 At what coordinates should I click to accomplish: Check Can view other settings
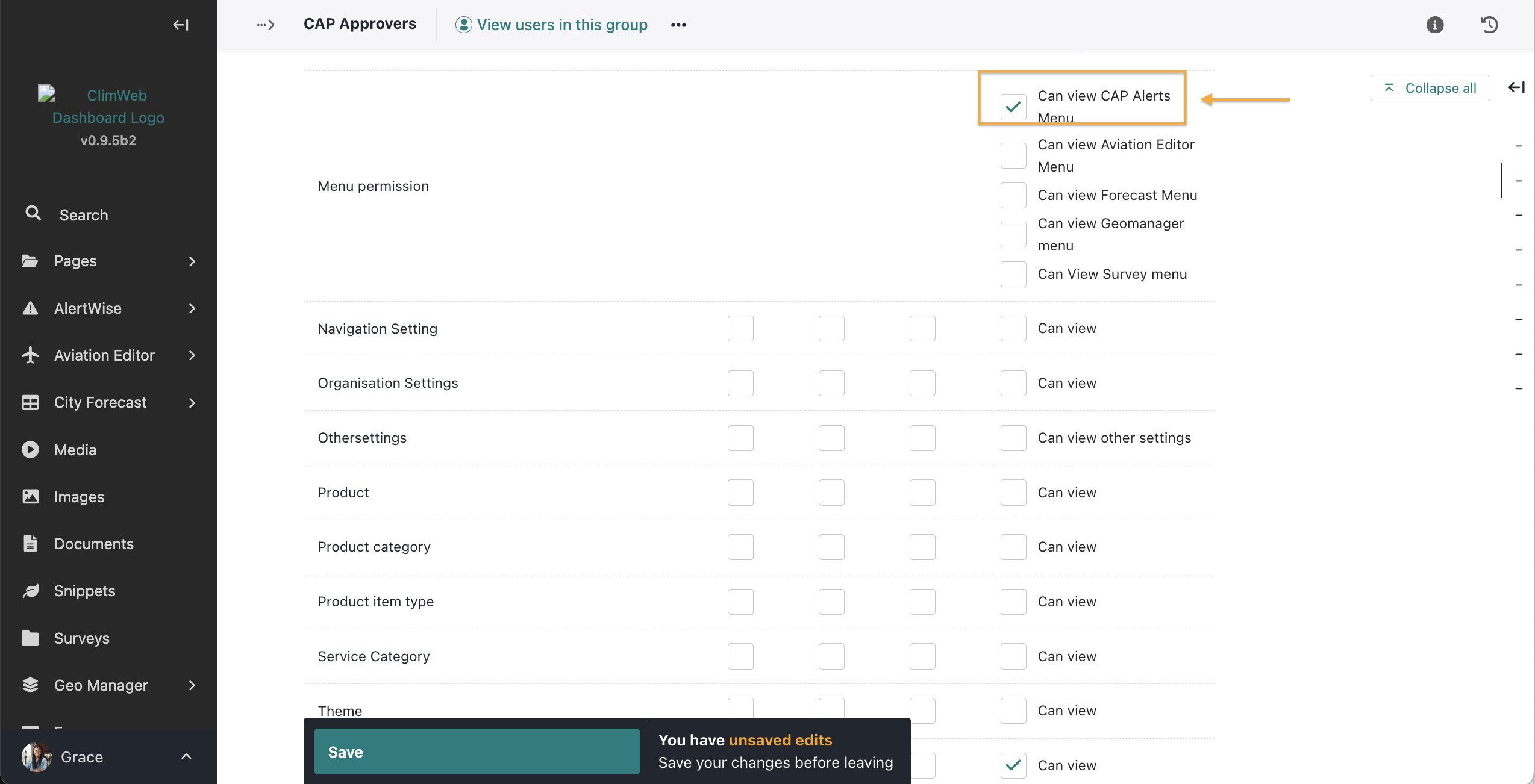tap(1013, 438)
